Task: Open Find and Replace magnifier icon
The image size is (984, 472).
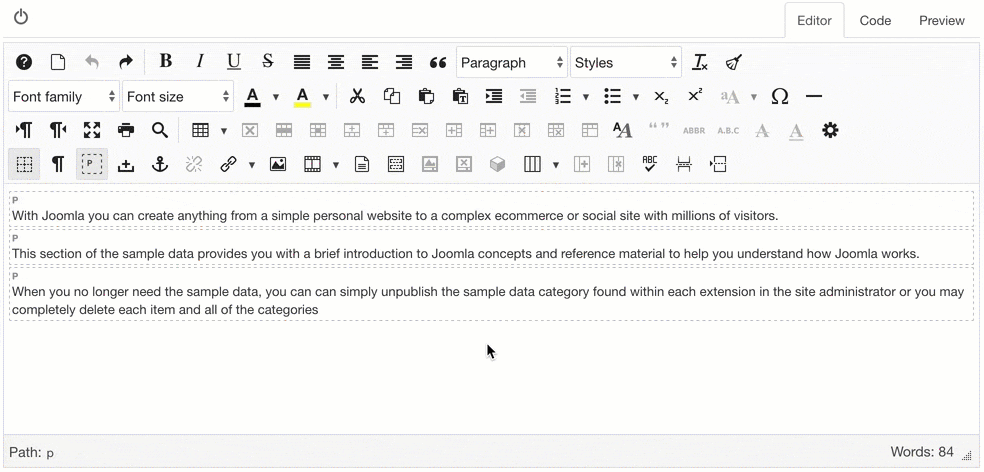Action: point(160,130)
